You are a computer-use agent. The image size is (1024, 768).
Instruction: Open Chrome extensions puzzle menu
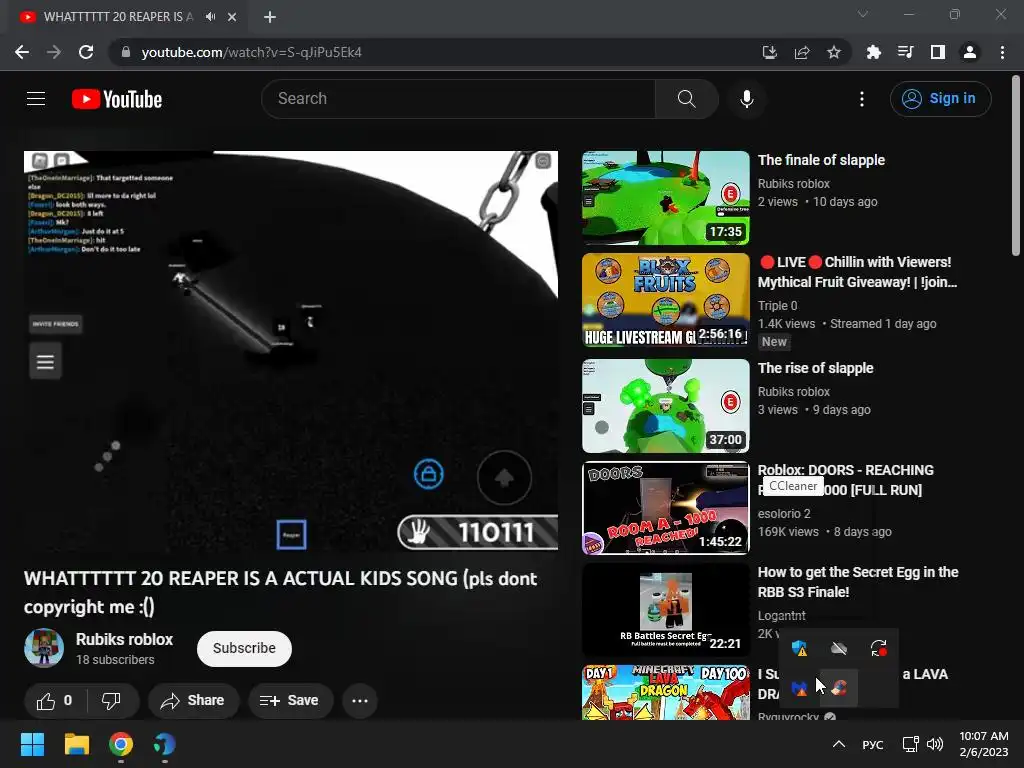(x=874, y=52)
